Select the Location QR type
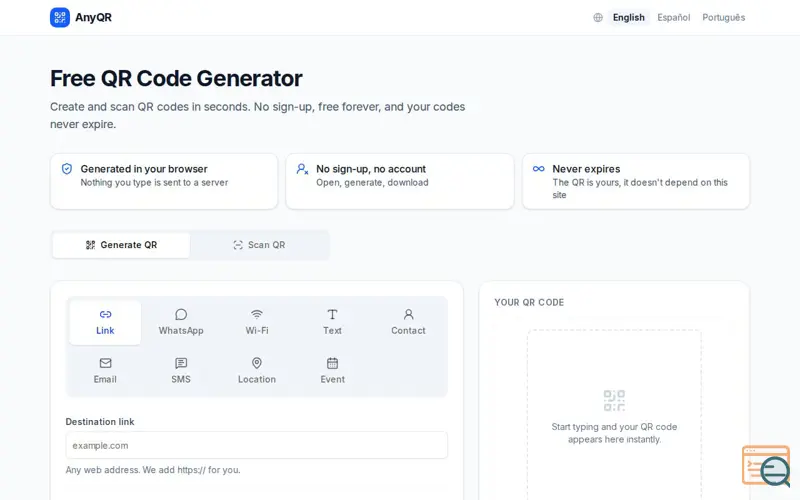 coord(257,371)
